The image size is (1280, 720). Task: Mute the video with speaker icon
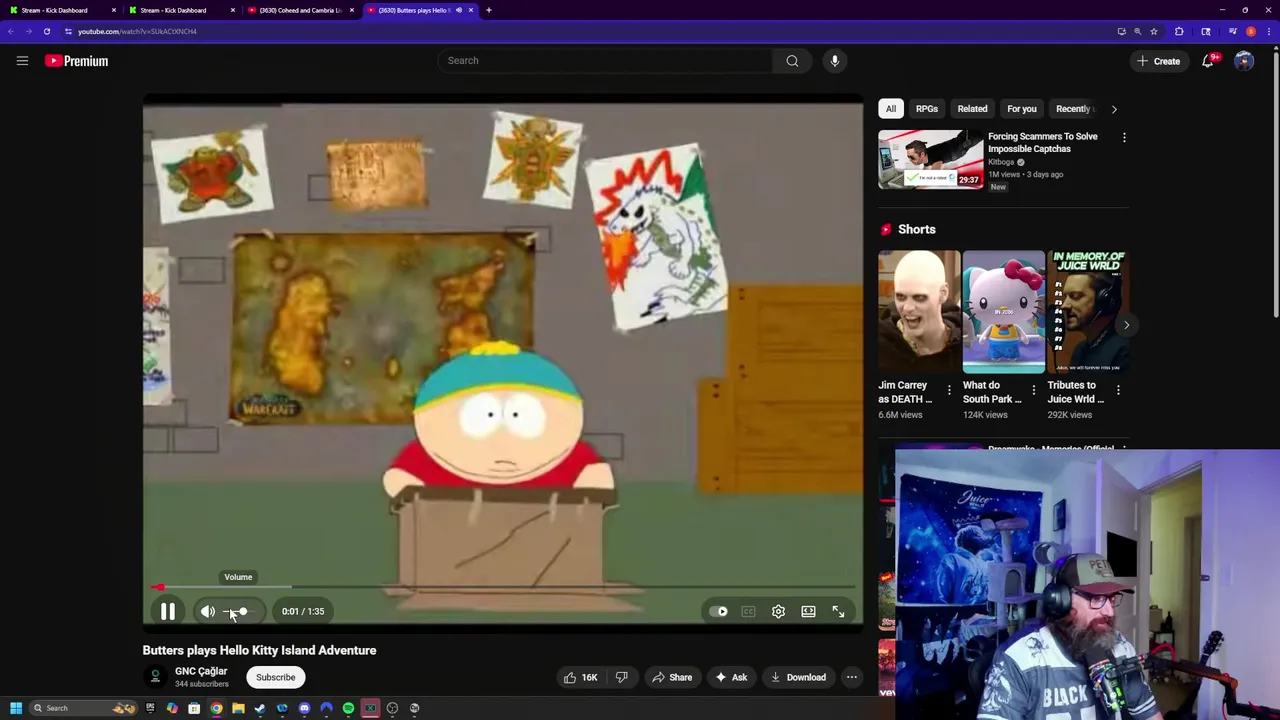[207, 611]
